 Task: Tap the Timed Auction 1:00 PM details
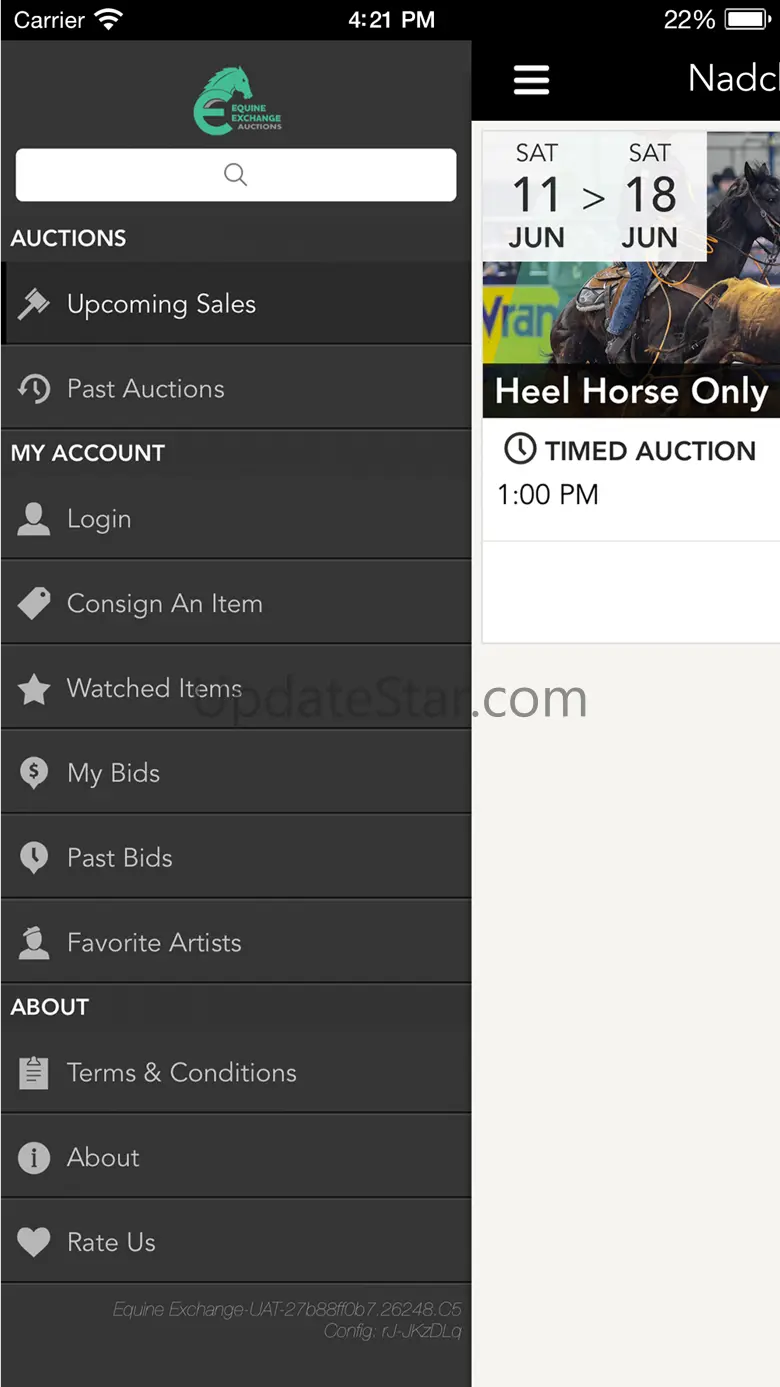pyautogui.click(x=630, y=472)
